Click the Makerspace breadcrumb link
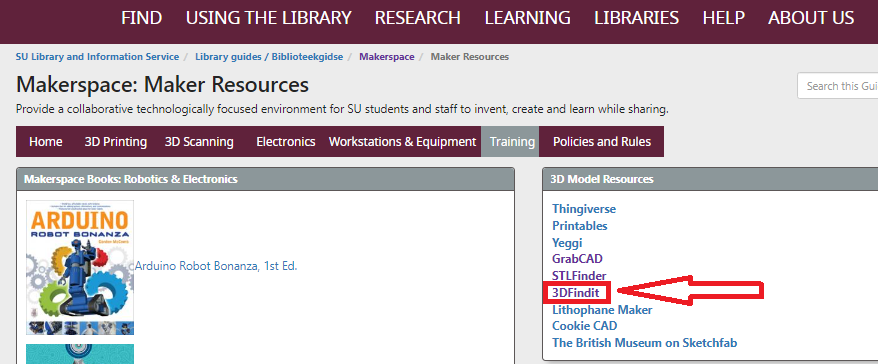This screenshot has width=878, height=364. click(387, 57)
